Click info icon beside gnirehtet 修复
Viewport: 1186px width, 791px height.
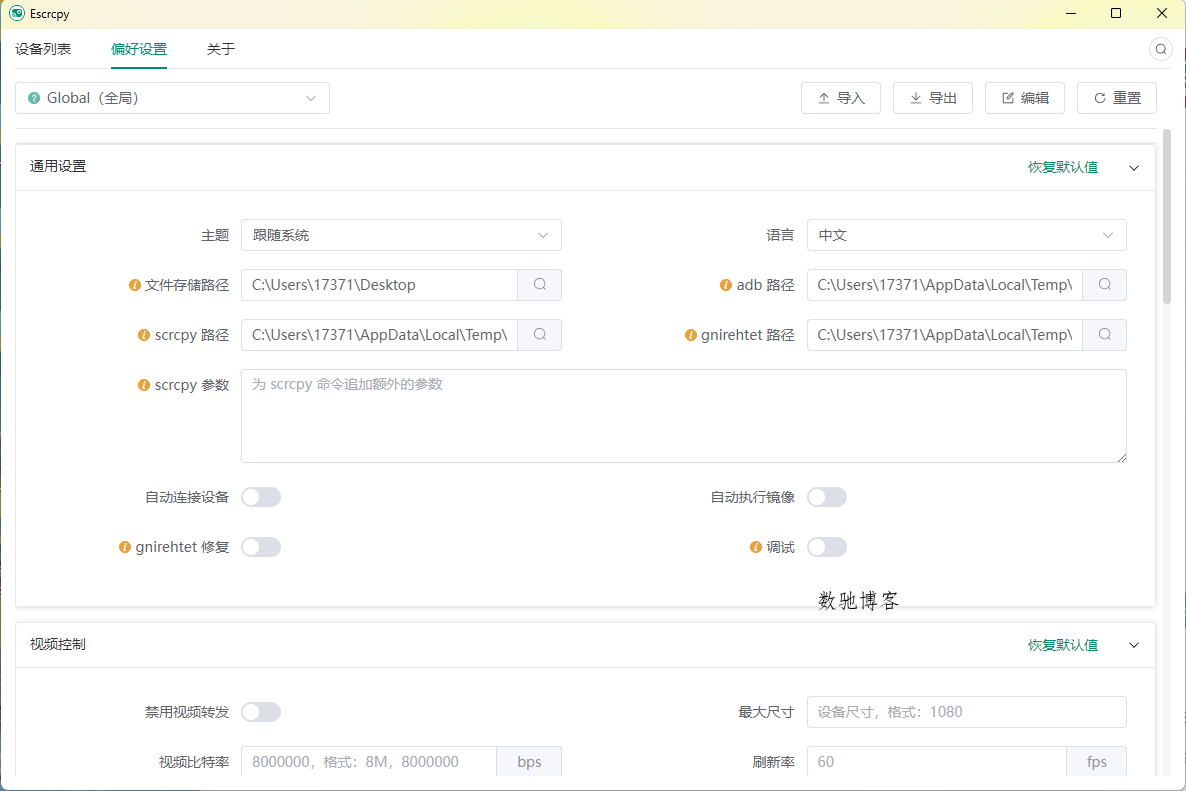coord(125,547)
